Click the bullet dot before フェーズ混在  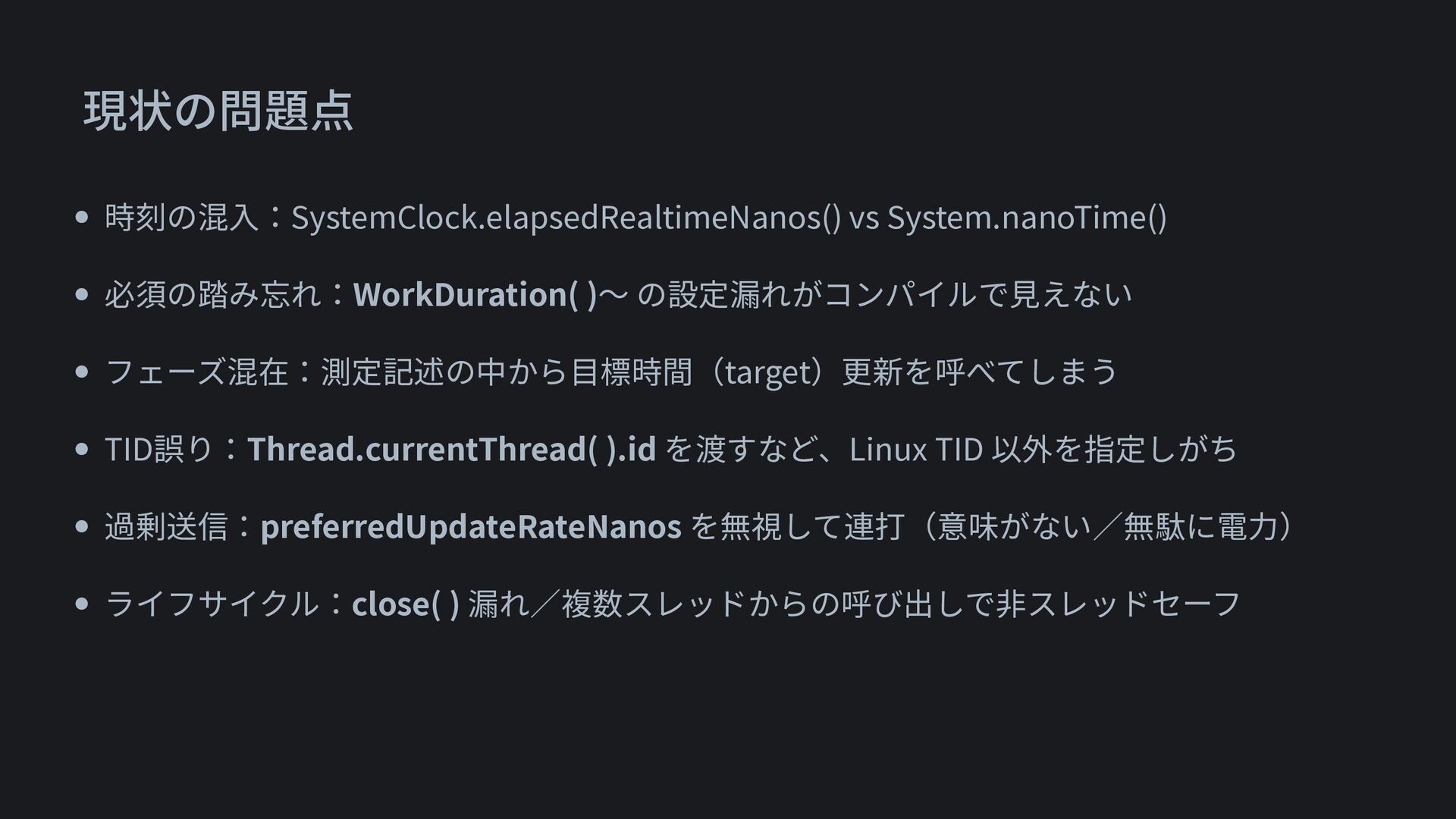[83, 372]
